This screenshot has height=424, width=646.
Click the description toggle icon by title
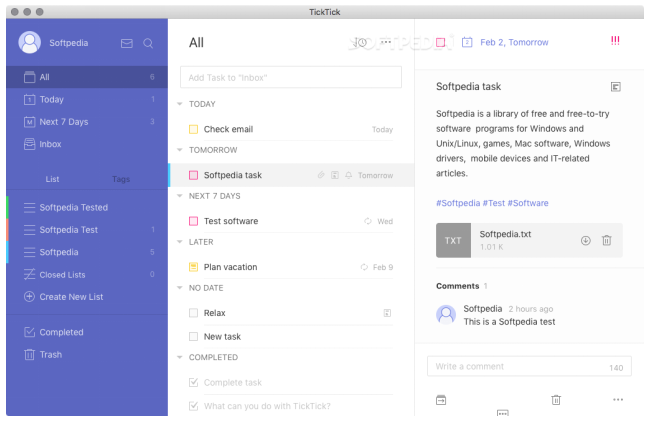point(616,87)
